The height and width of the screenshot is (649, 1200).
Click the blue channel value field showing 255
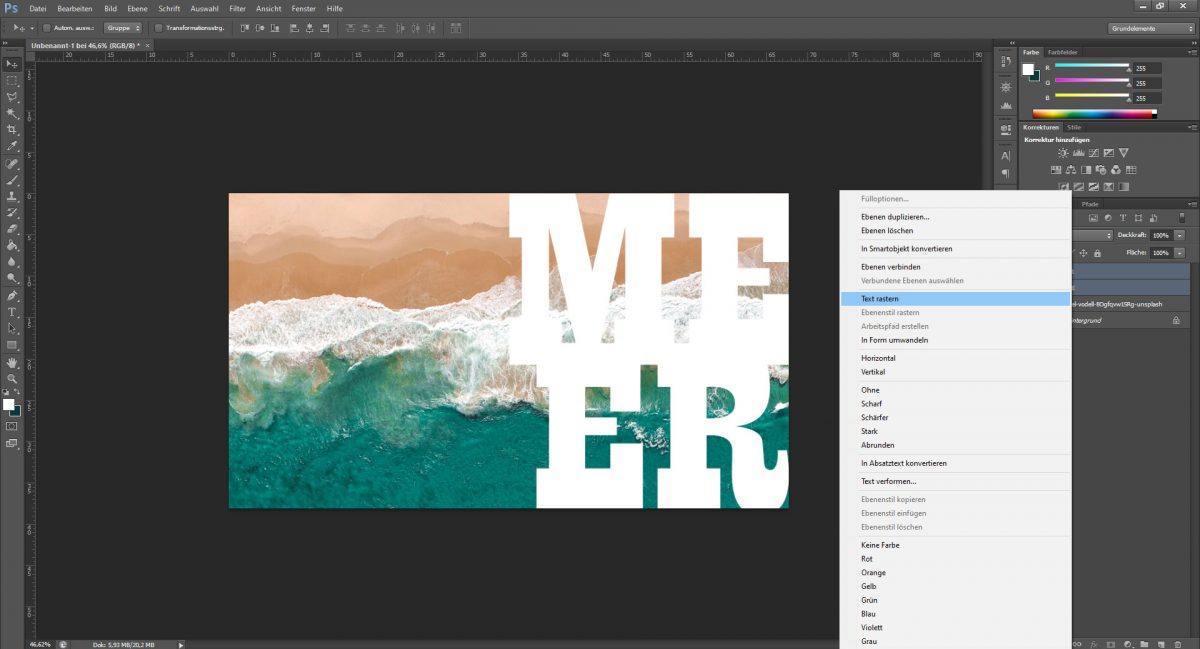(1147, 97)
